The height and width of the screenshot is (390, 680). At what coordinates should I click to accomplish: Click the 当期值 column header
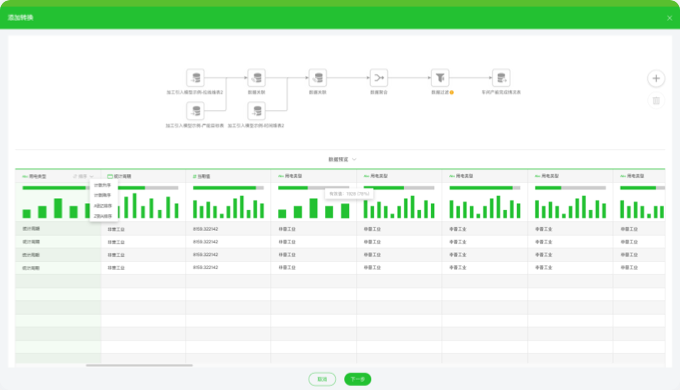[x=228, y=176]
